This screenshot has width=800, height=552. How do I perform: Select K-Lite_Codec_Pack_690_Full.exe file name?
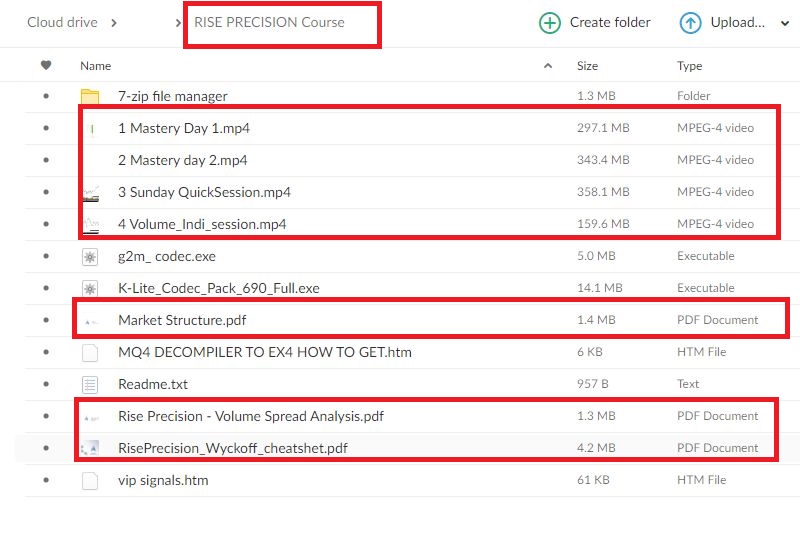click(x=219, y=288)
